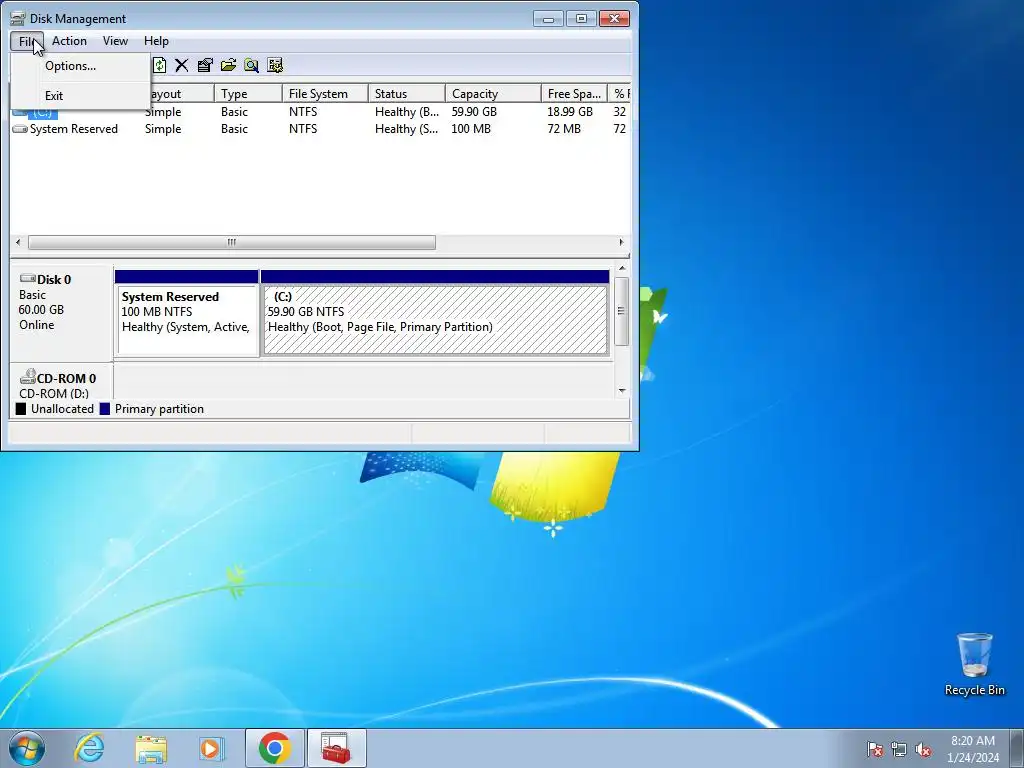Screen dimensions: 1024x768
Task: Click the 72 MB free space cell
Action: point(564,129)
